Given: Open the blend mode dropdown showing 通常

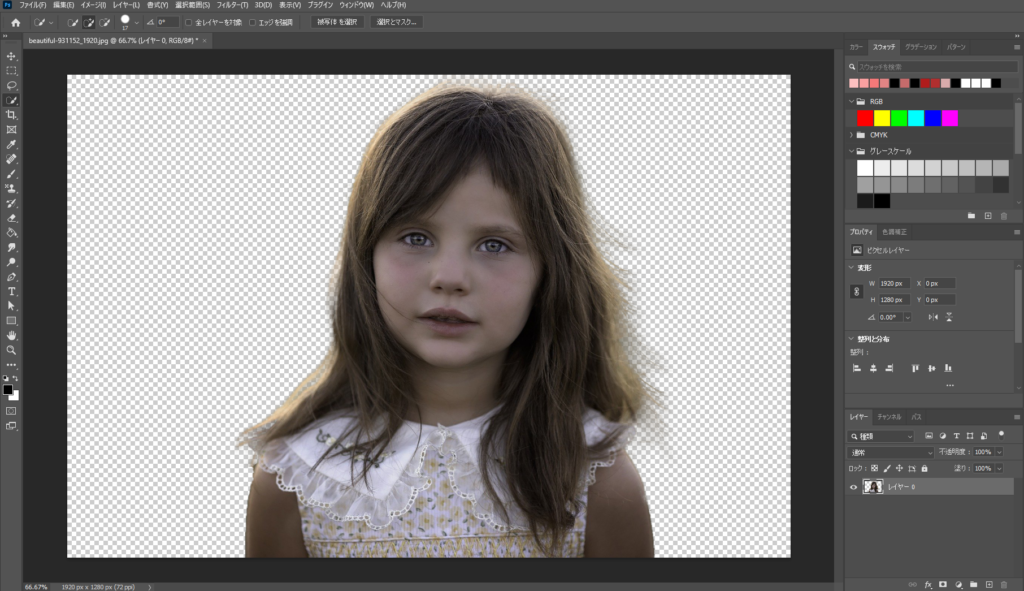Looking at the screenshot, I should tap(888, 452).
